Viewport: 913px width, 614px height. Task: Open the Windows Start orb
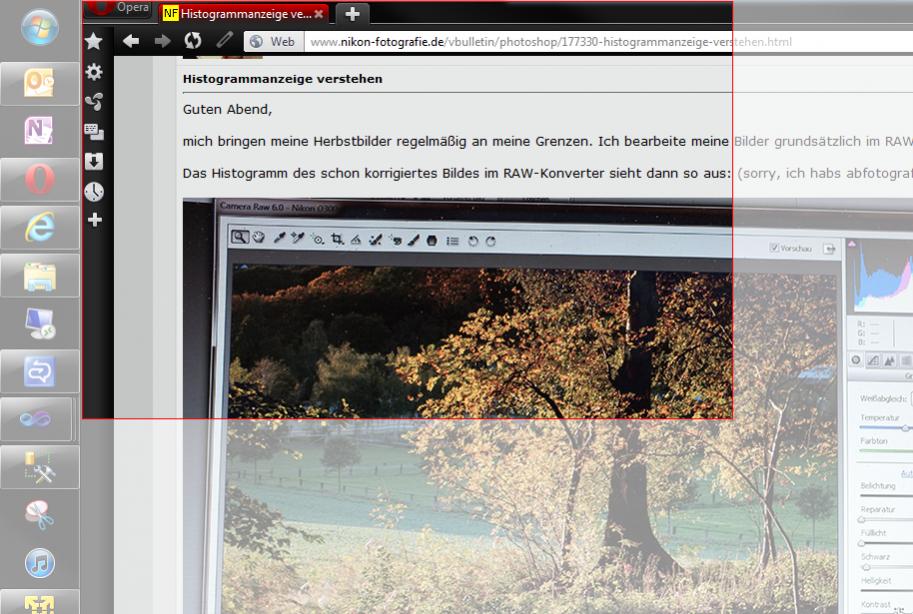pos(40,27)
